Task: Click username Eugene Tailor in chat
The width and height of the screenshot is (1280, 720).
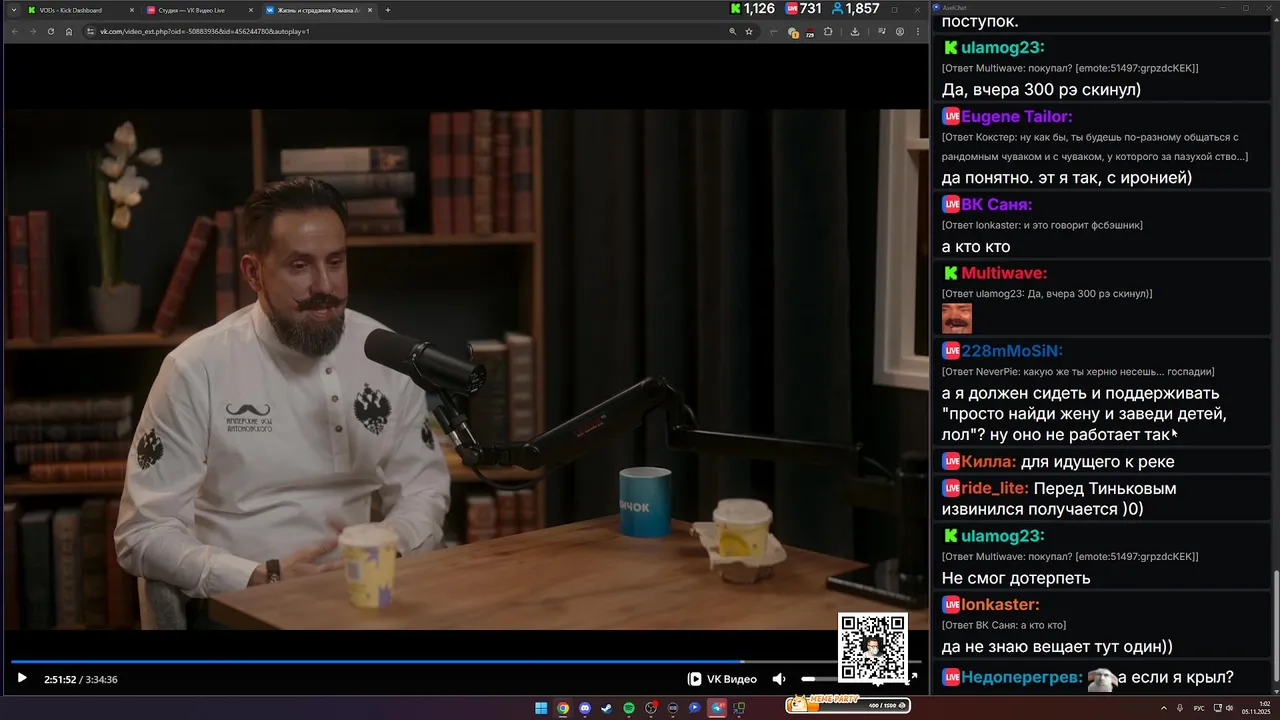Action: (1016, 116)
